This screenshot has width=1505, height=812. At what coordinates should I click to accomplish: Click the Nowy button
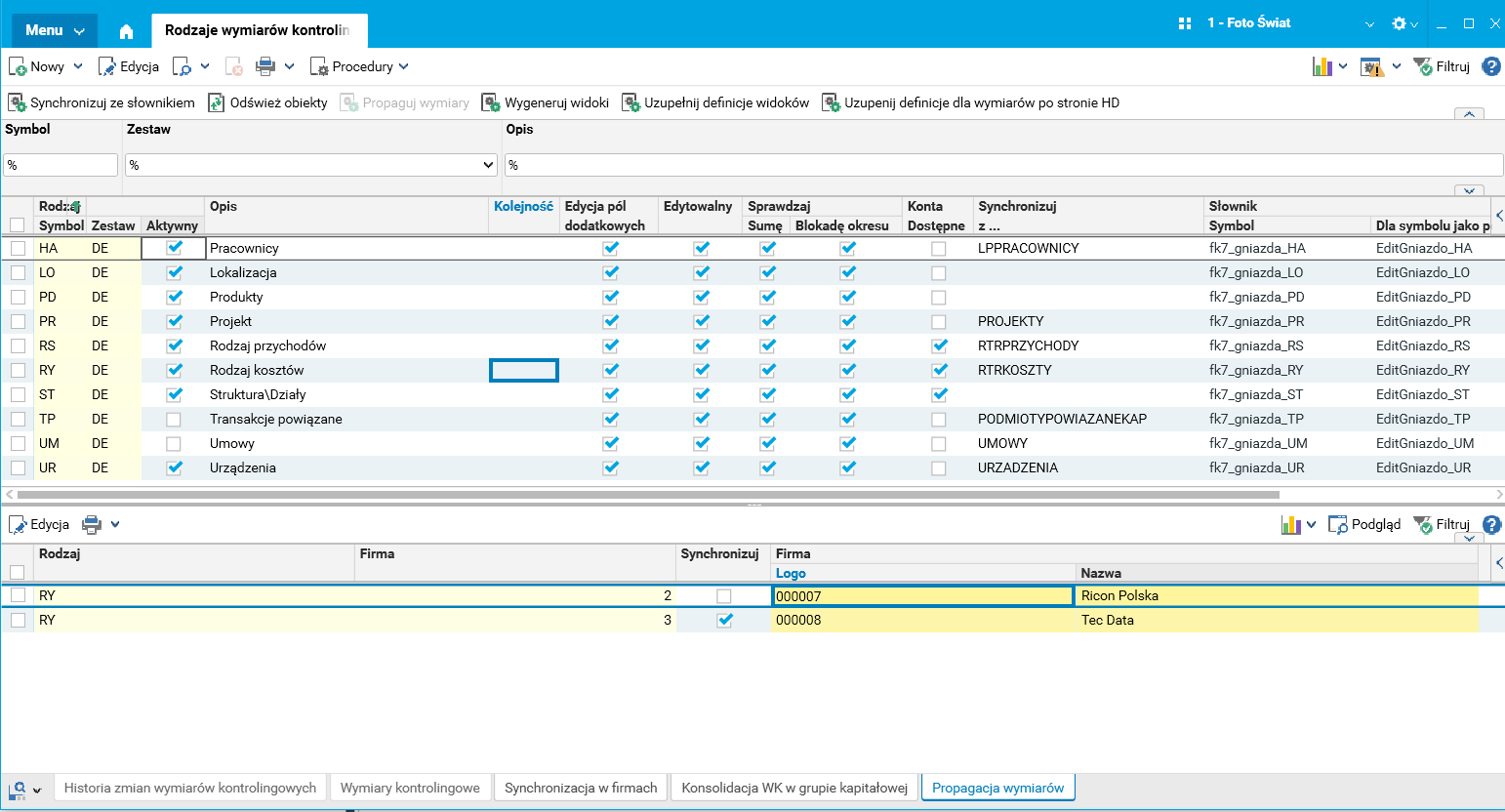tap(37, 66)
